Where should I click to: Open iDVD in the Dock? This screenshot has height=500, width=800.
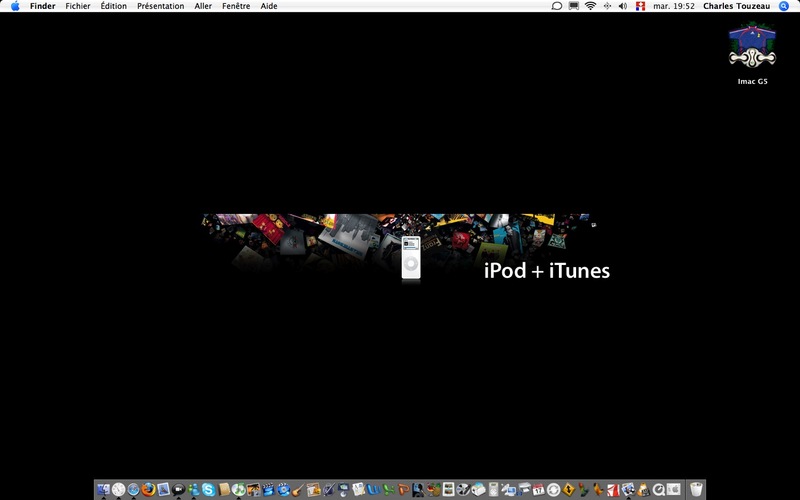(x=283, y=489)
